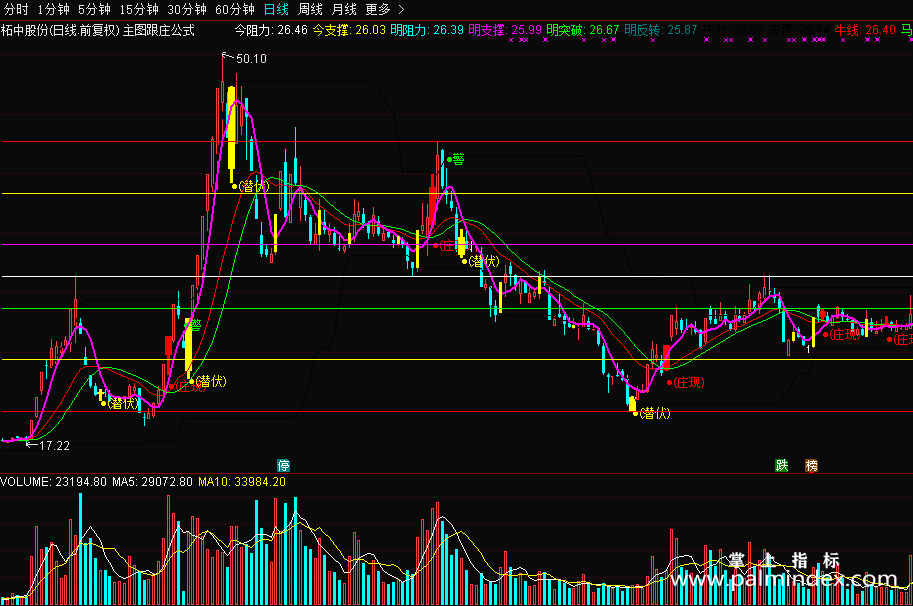Select the 1分钟 period tab
The width and height of the screenshot is (913, 606).
(x=54, y=9)
